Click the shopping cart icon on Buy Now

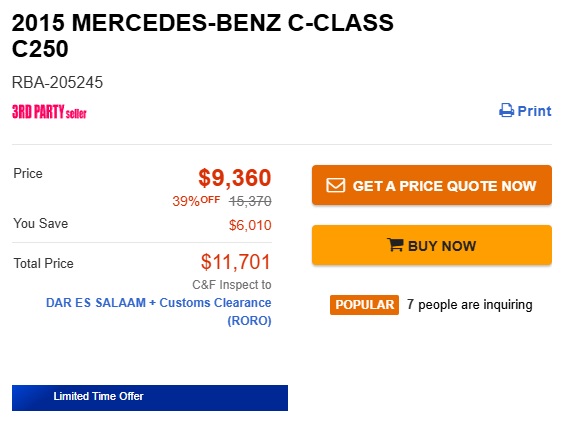(395, 245)
